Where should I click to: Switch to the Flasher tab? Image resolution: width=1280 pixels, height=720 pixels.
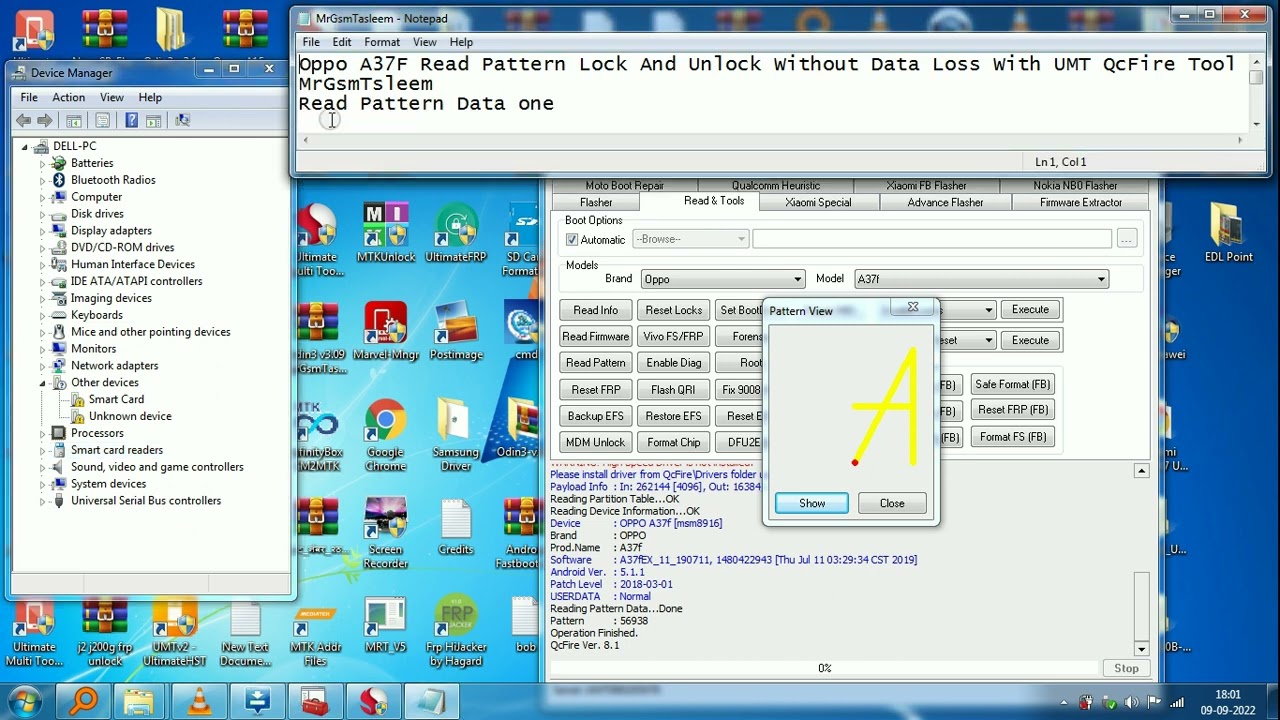[596, 203]
